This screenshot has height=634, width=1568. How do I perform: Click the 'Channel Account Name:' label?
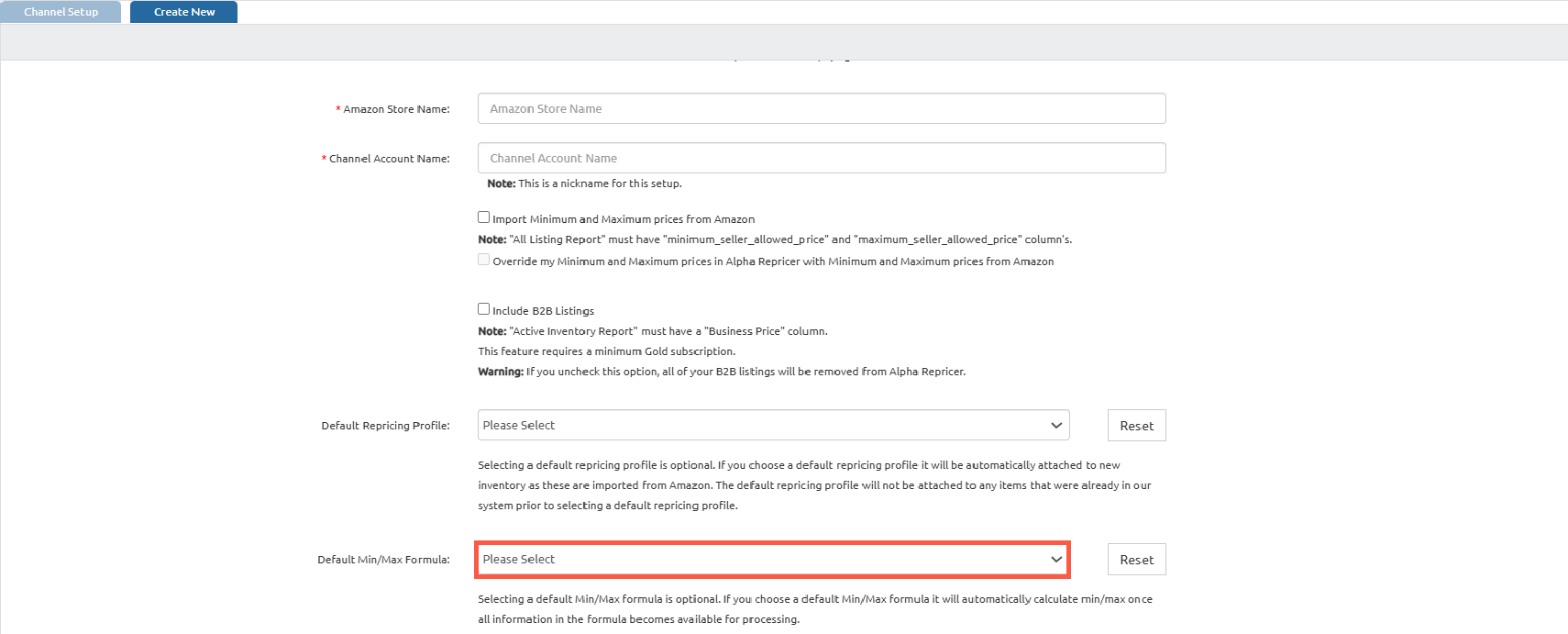coord(389,159)
